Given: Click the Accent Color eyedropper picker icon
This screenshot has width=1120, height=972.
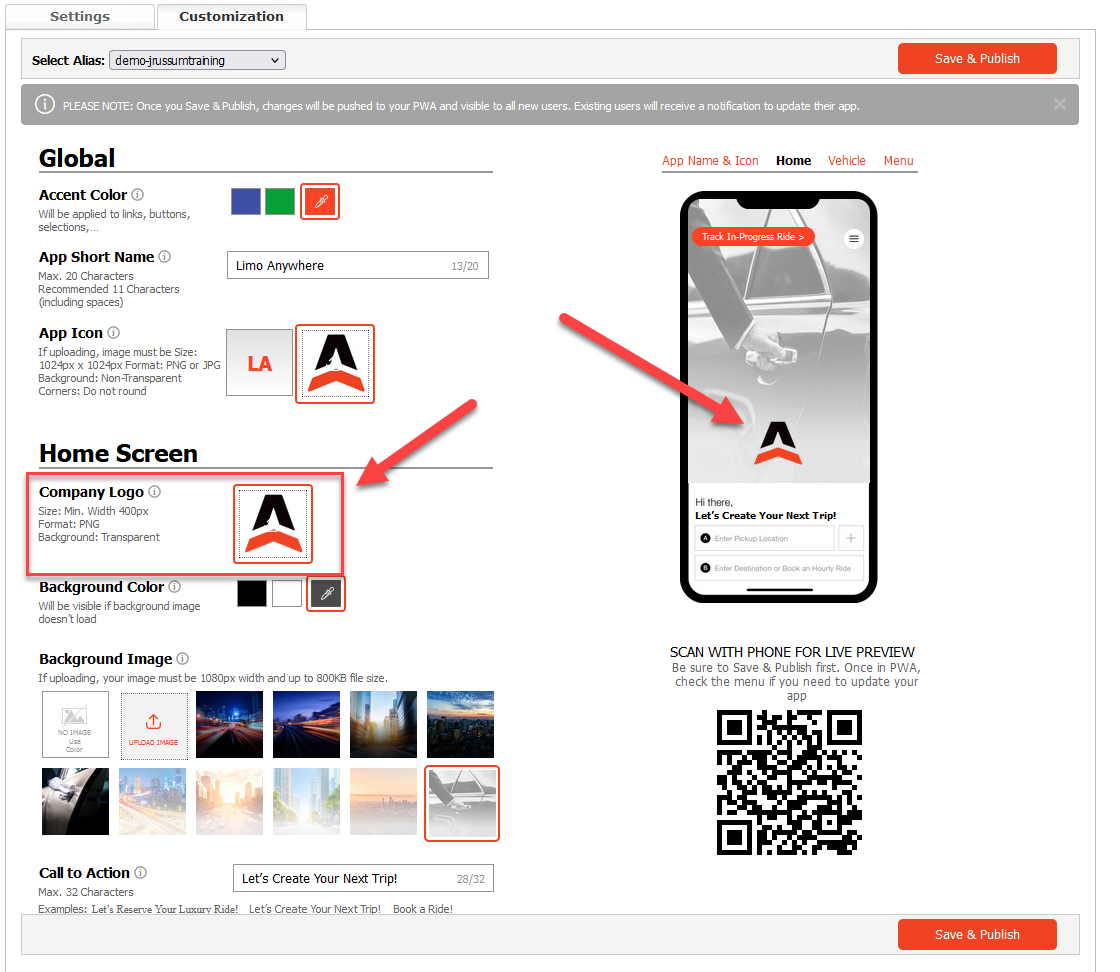Looking at the screenshot, I should coord(320,202).
